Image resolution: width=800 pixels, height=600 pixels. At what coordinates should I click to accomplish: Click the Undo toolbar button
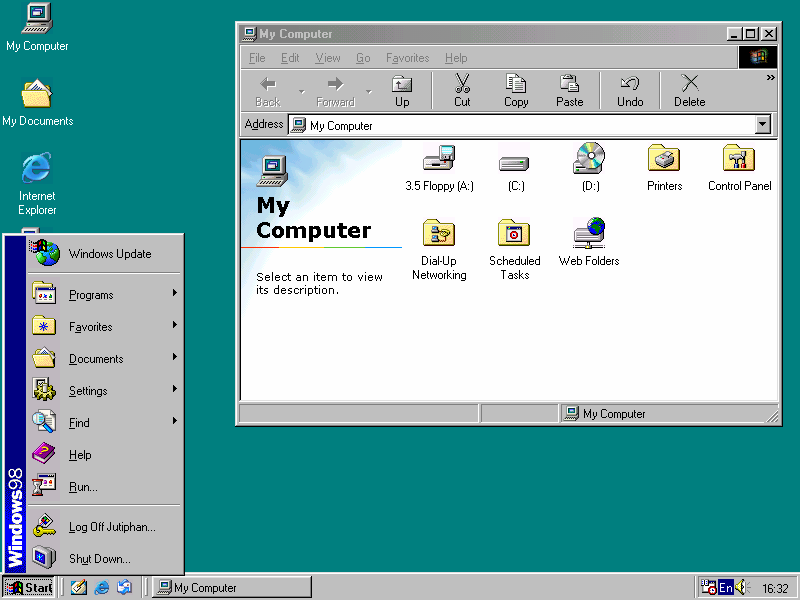tap(630, 91)
